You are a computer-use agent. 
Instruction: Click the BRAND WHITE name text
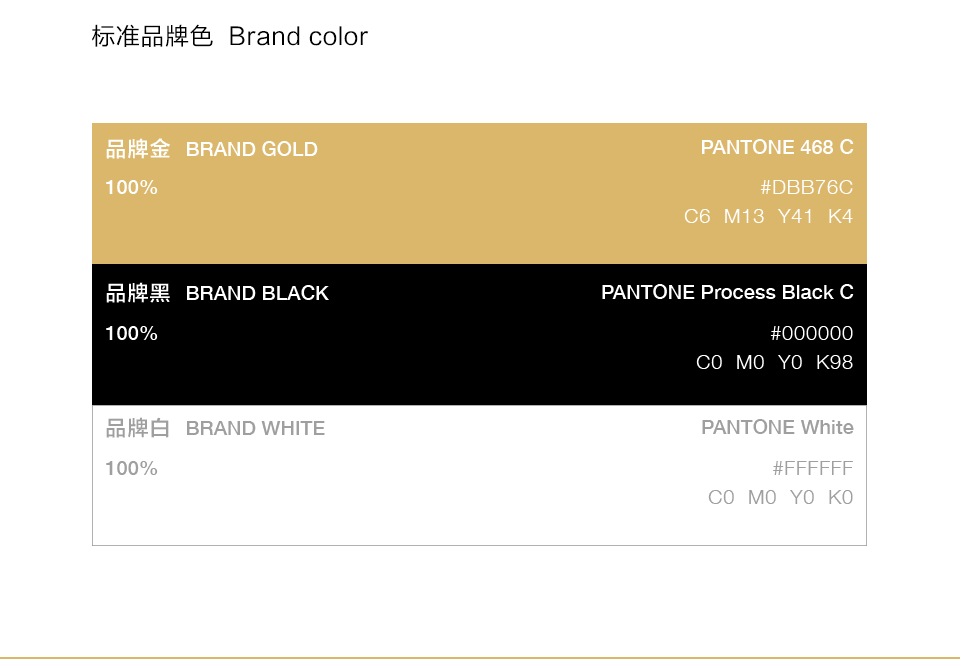pos(255,429)
